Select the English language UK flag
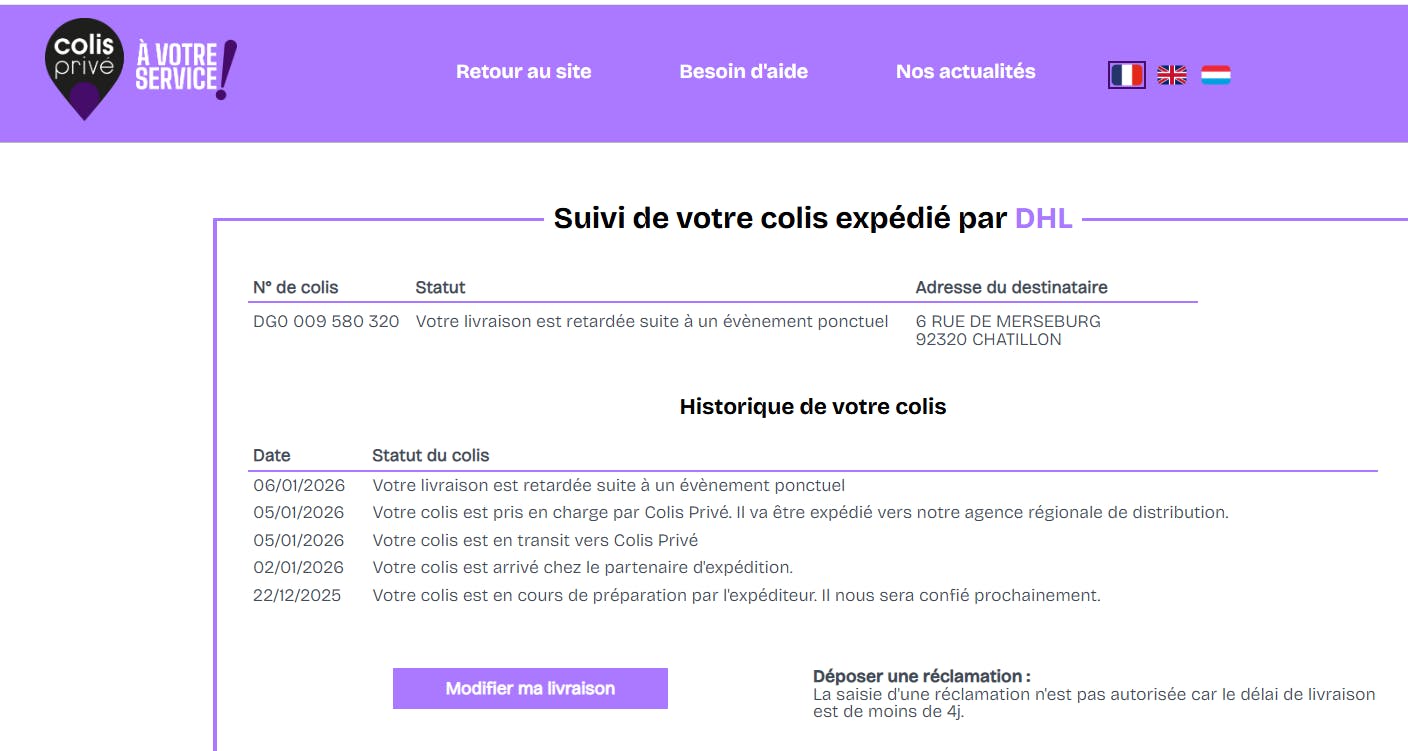Image resolution: width=1408 pixels, height=751 pixels. pos(1171,75)
